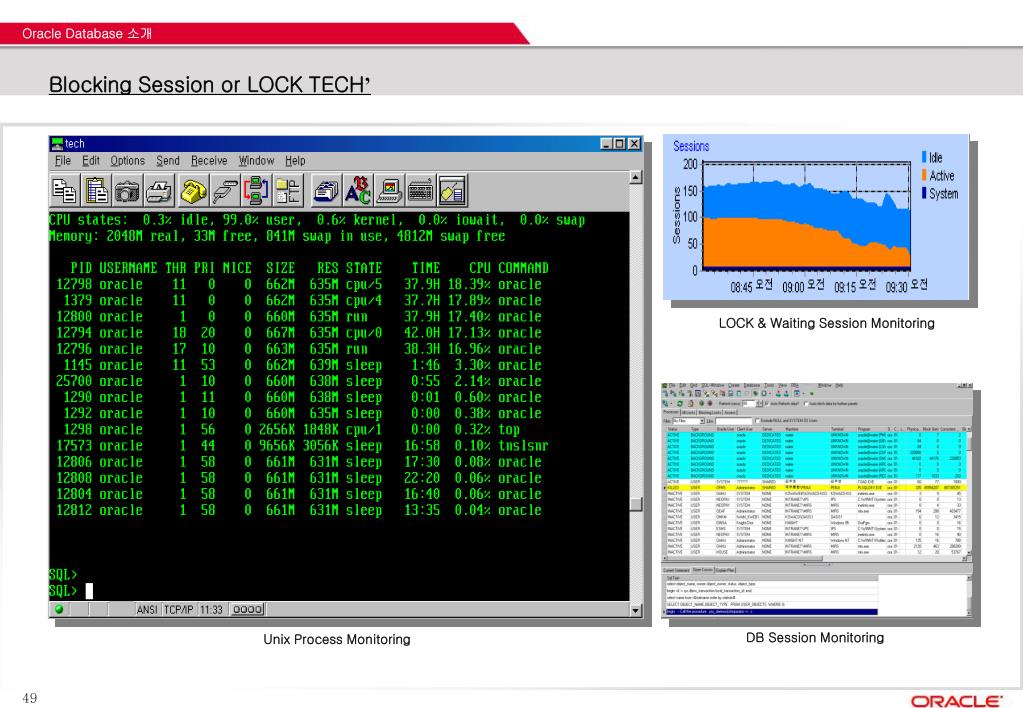Viewport: 1023px width, 708px height.
Task: Click the two-computers file transfer icon
Action: click(x=256, y=191)
